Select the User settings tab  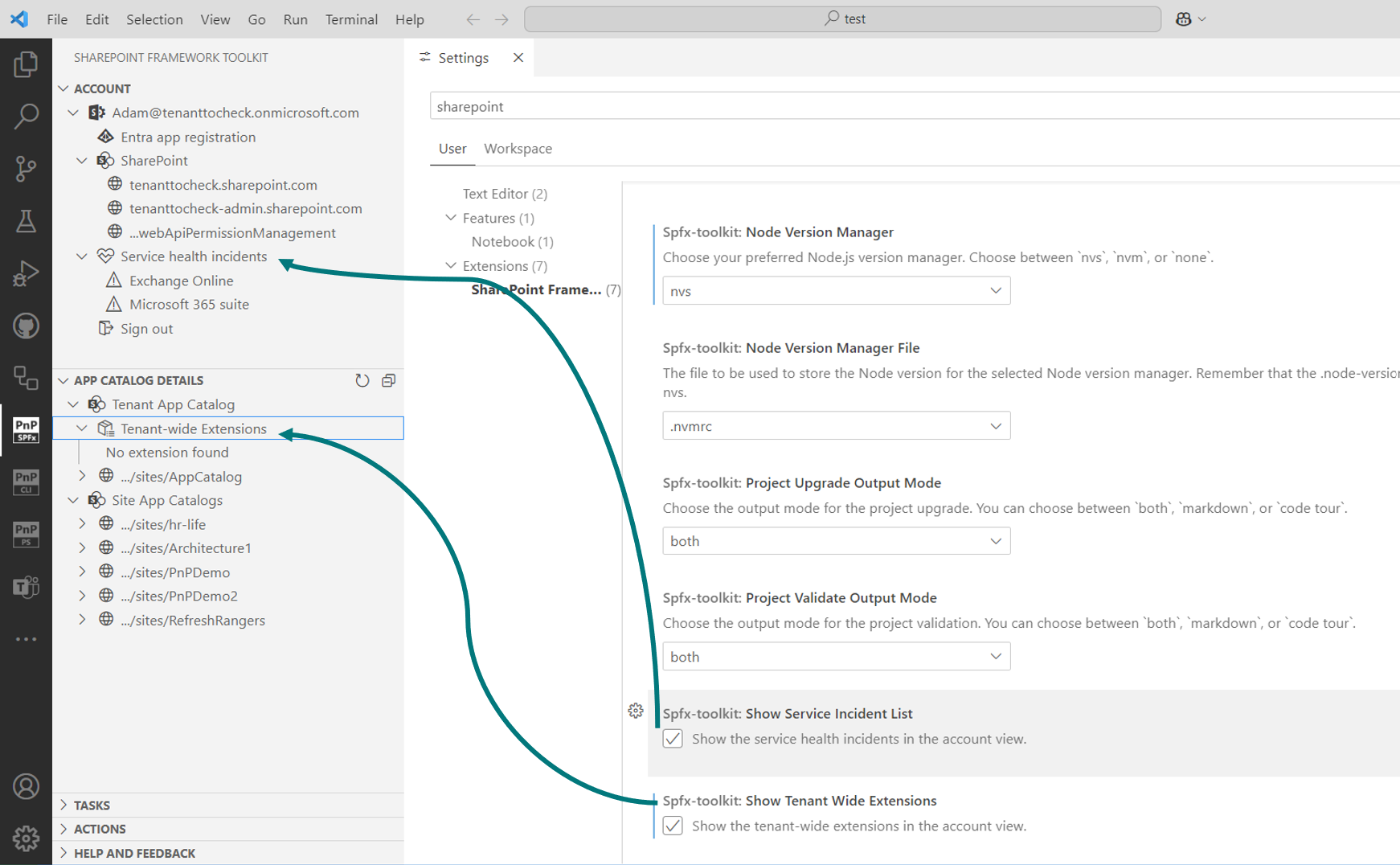[452, 149]
